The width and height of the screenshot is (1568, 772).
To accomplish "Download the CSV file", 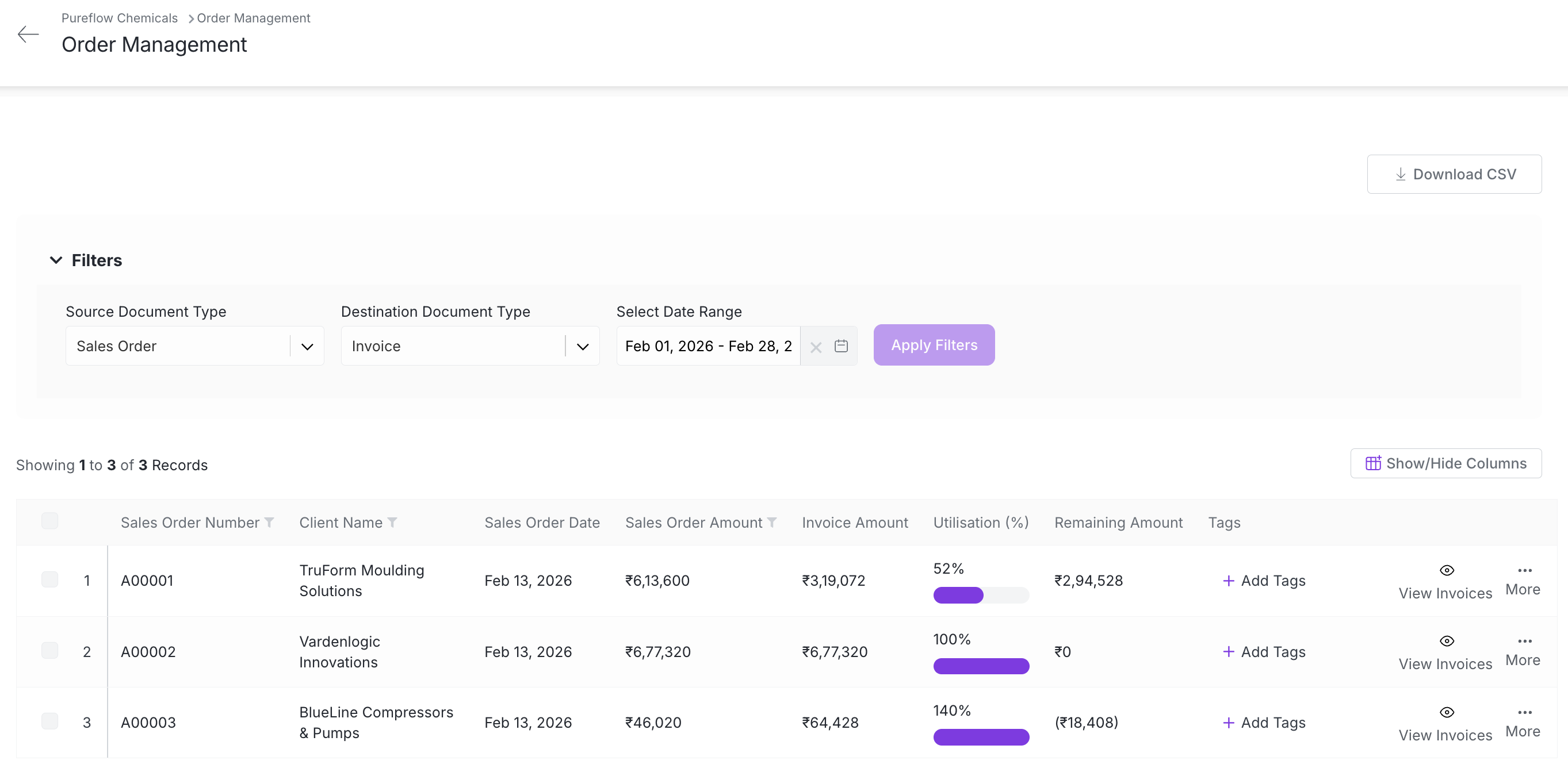I will (x=1454, y=175).
